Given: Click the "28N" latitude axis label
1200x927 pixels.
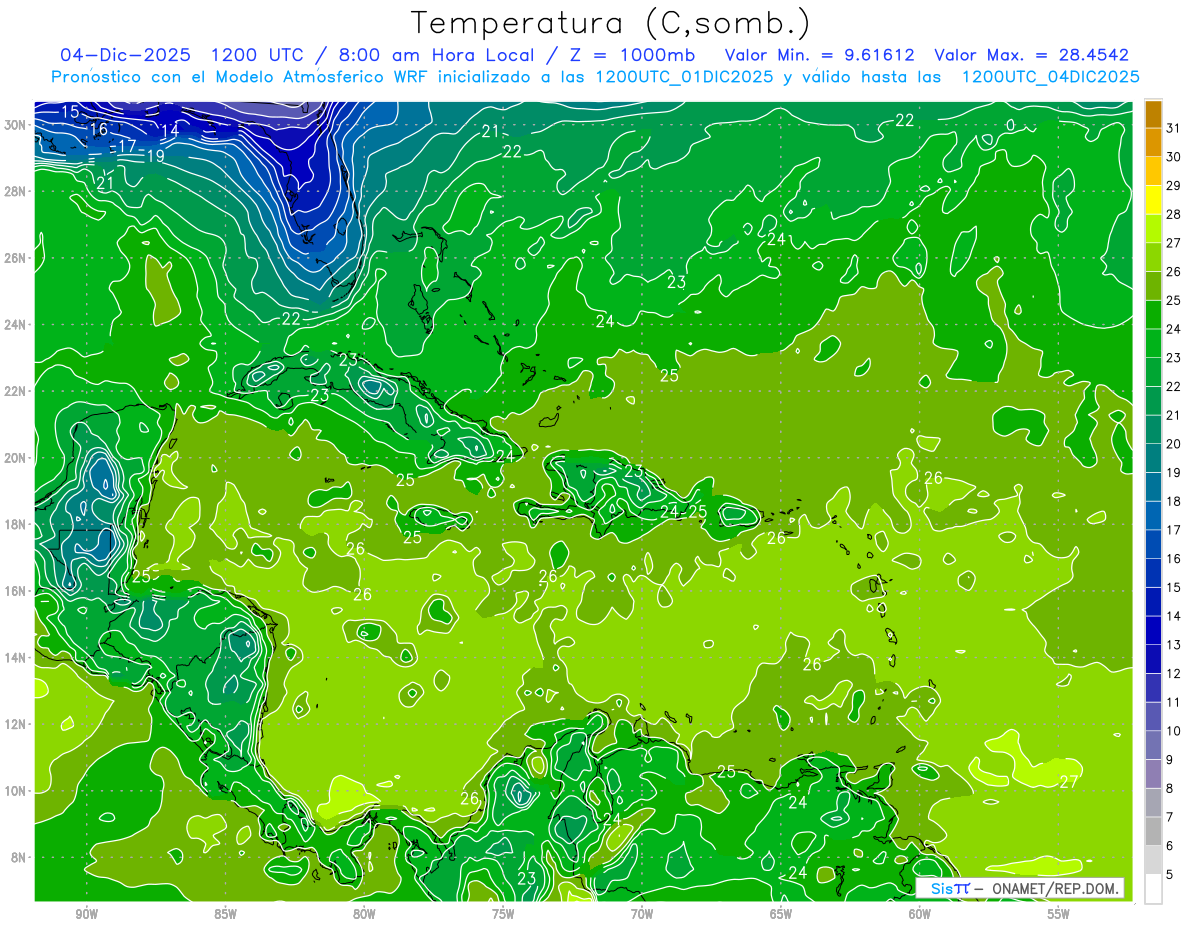Looking at the screenshot, I should (x=17, y=191).
